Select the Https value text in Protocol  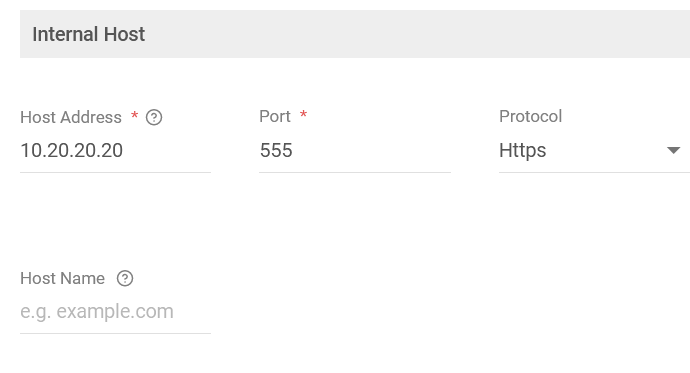pyautogui.click(x=522, y=150)
